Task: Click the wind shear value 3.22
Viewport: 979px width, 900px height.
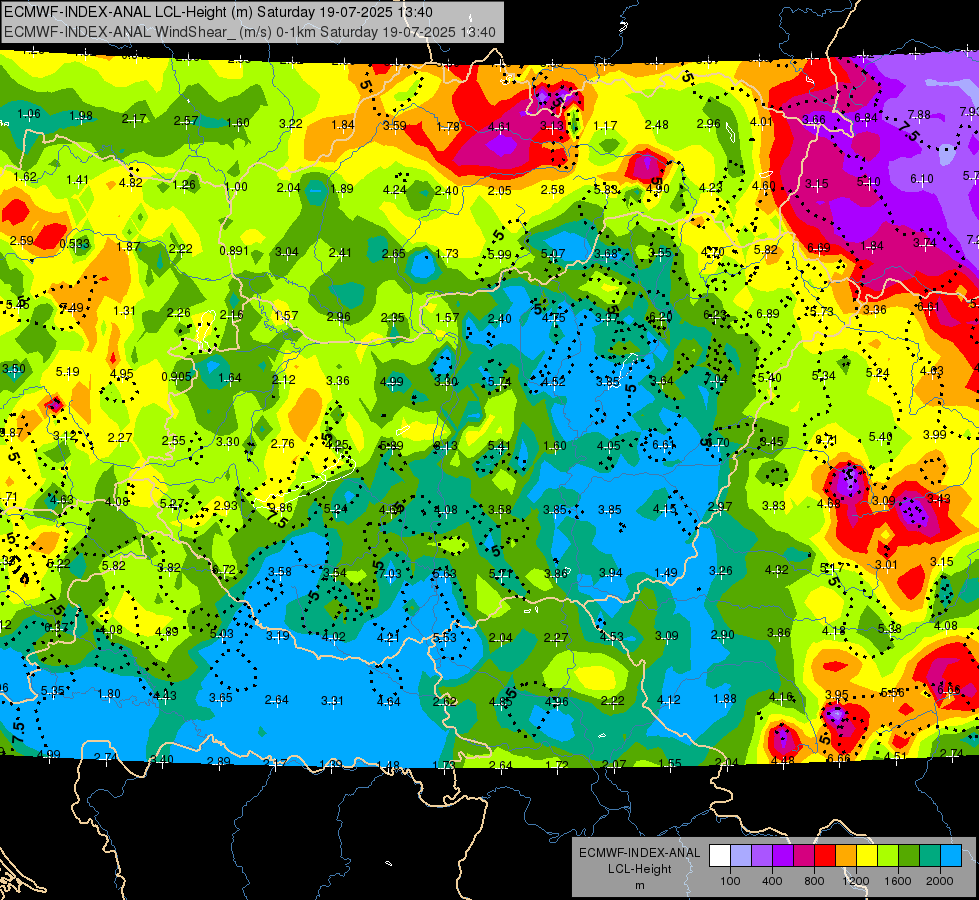Action: pos(290,124)
